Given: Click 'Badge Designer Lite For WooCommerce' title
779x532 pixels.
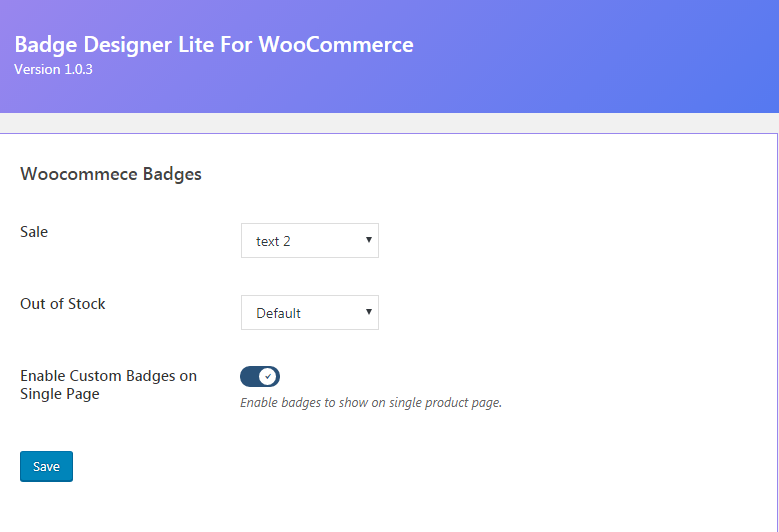Looking at the screenshot, I should pyautogui.click(x=214, y=45).
